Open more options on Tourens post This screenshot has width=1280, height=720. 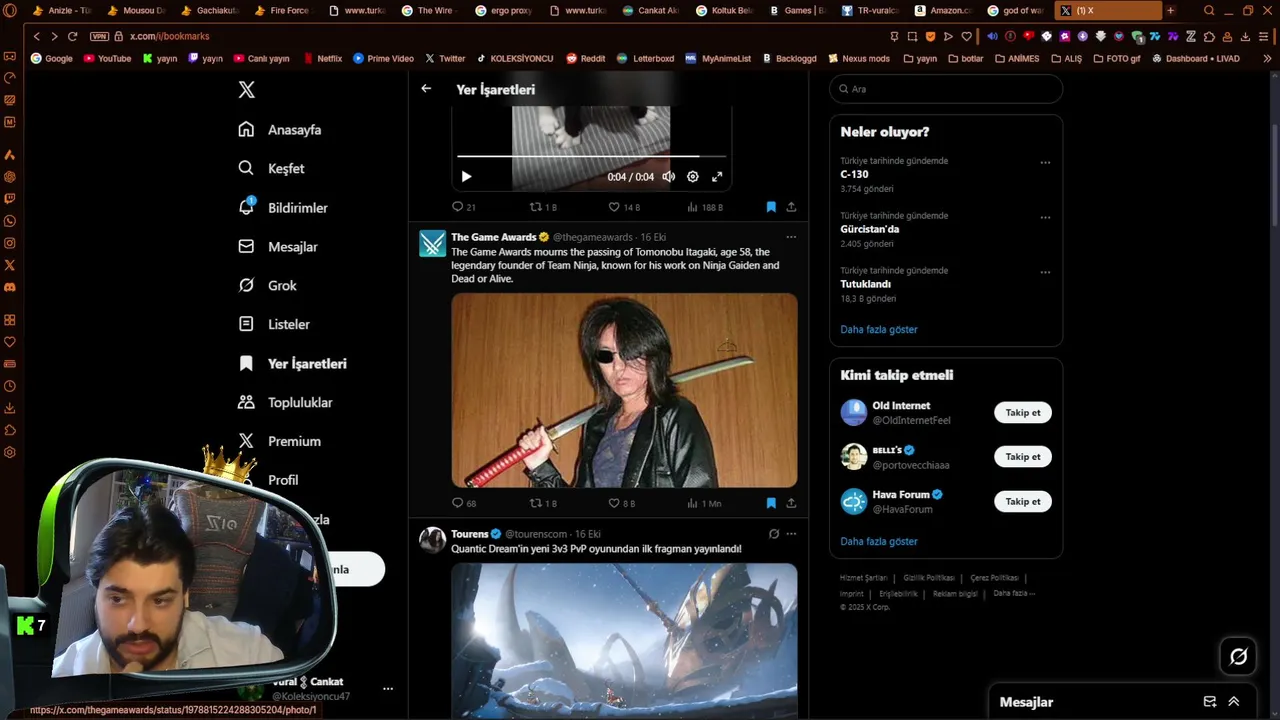[791, 534]
